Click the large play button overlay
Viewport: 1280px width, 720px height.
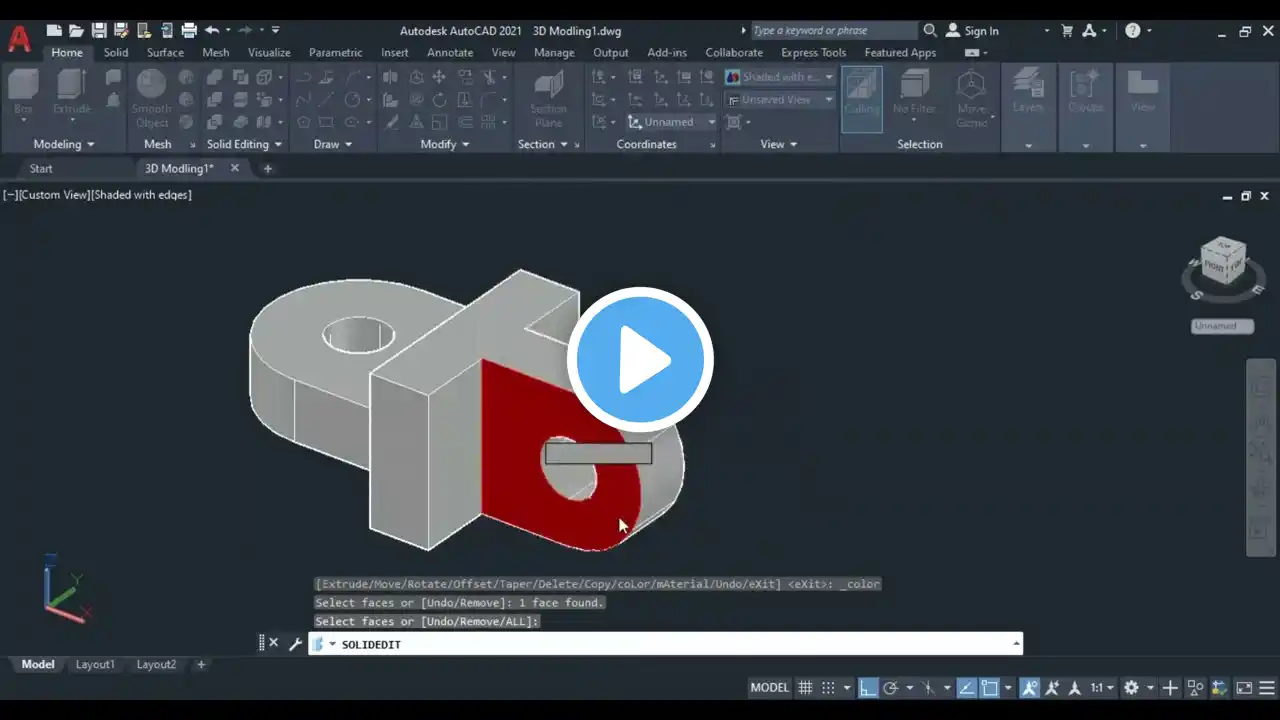pos(640,360)
